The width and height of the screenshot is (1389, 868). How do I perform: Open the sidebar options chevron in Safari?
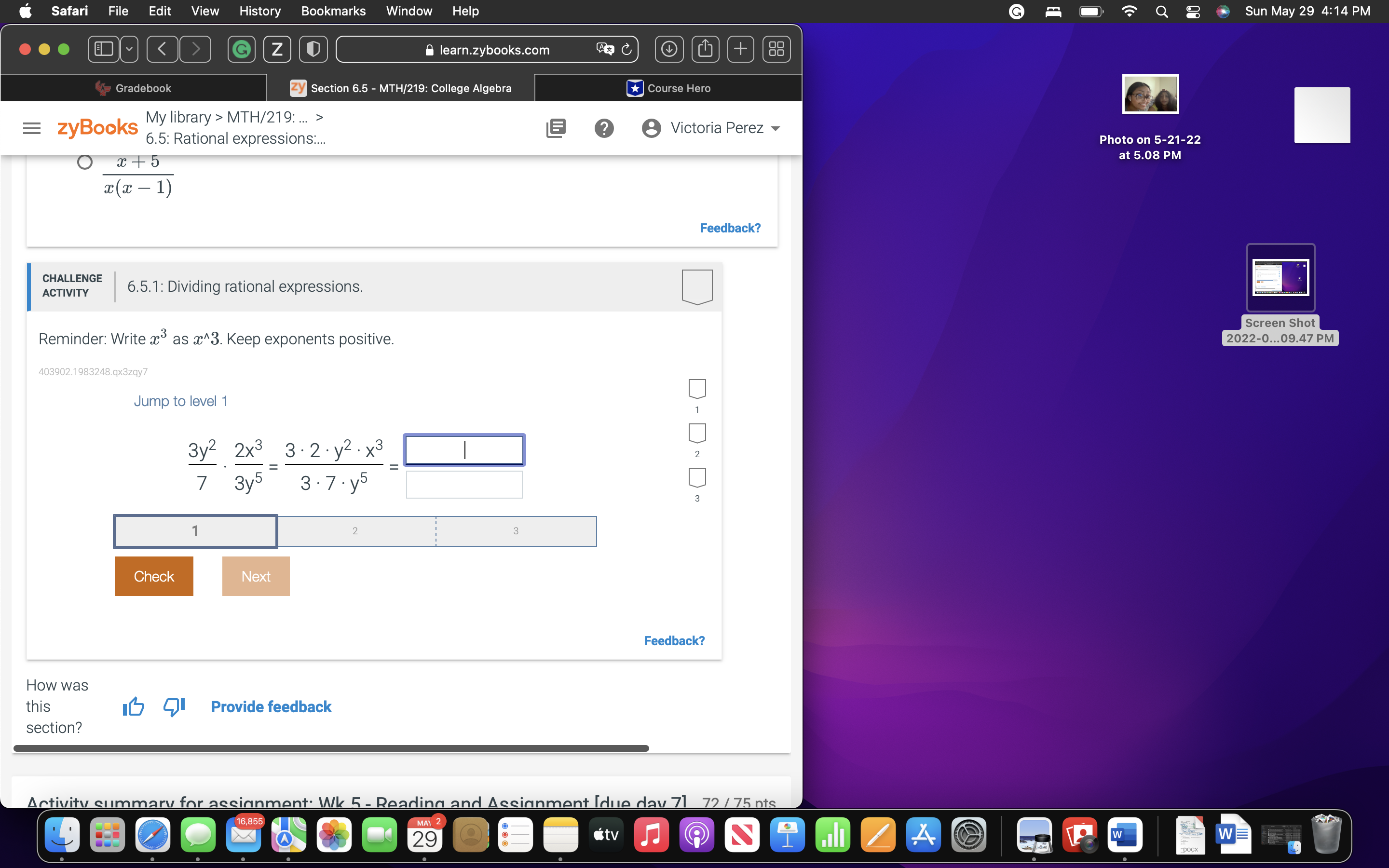[x=129, y=49]
